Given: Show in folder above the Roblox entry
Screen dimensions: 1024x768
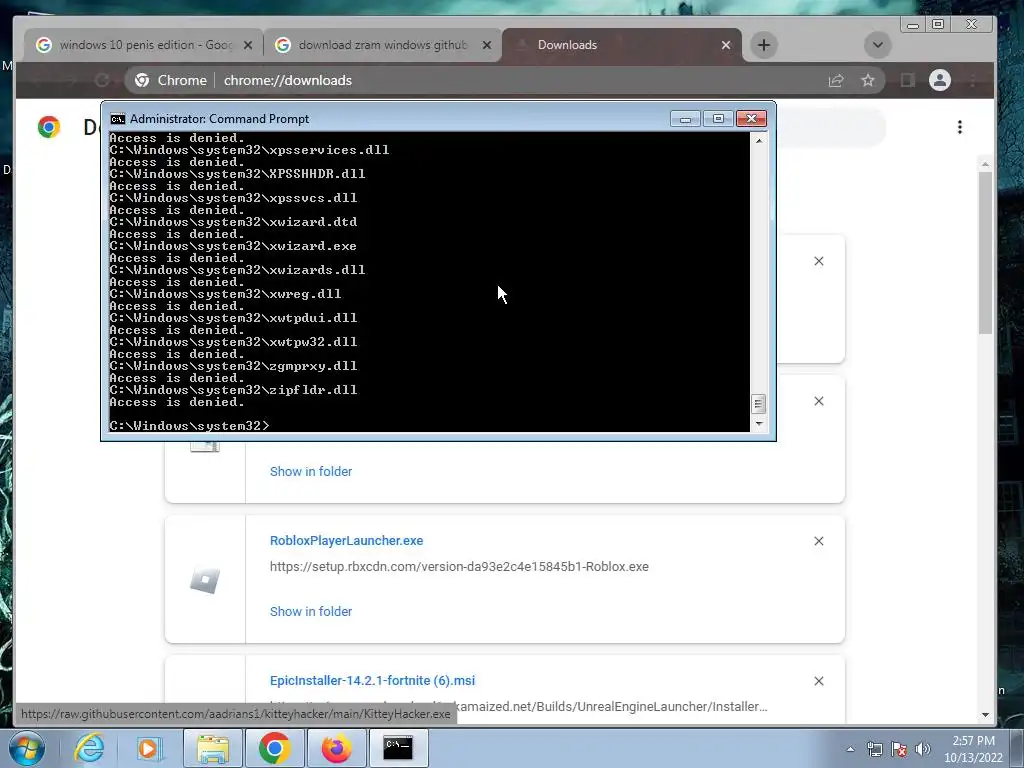Looking at the screenshot, I should coord(311,472).
